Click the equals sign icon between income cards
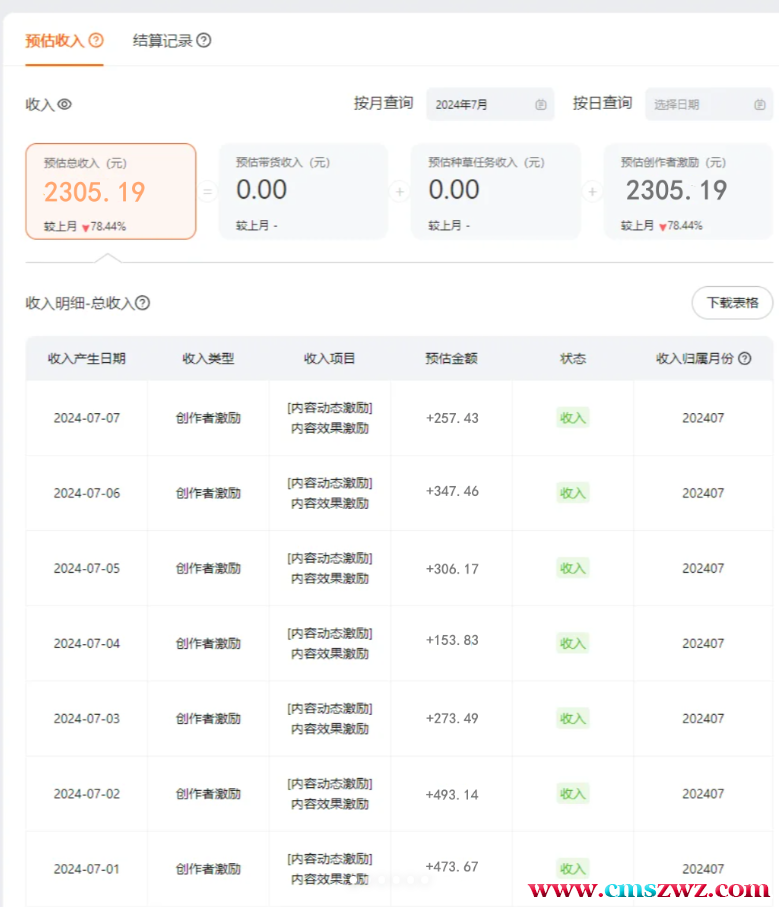The height and width of the screenshot is (907, 779). [x=207, y=191]
